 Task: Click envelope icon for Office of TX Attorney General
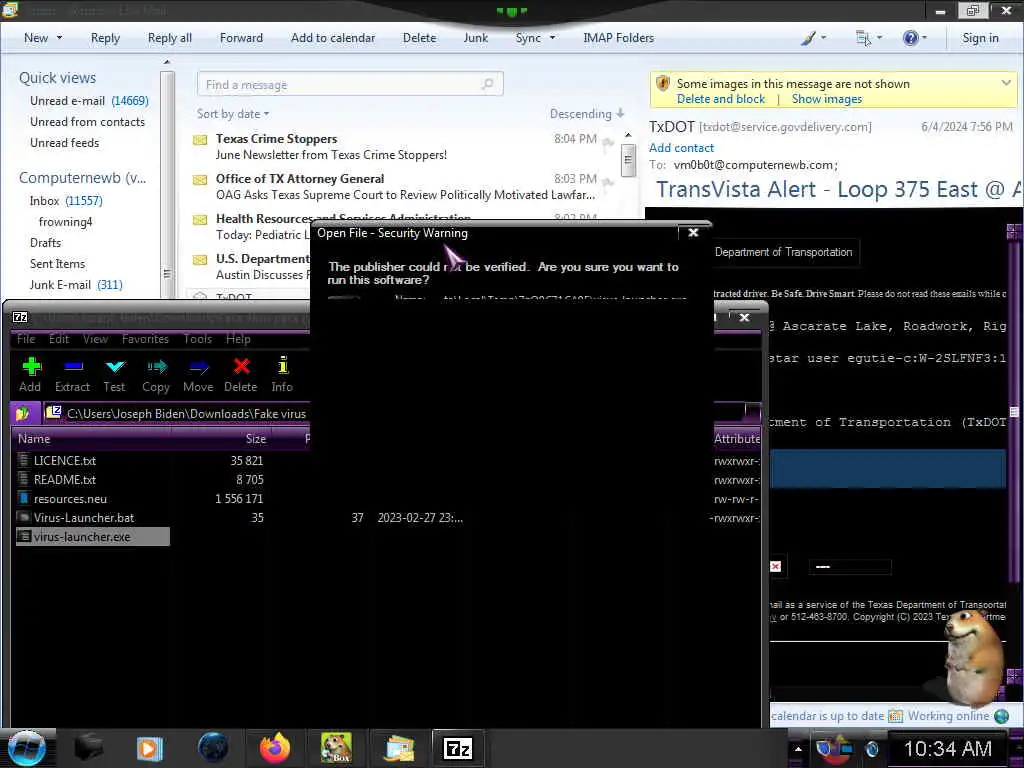pyautogui.click(x=200, y=180)
